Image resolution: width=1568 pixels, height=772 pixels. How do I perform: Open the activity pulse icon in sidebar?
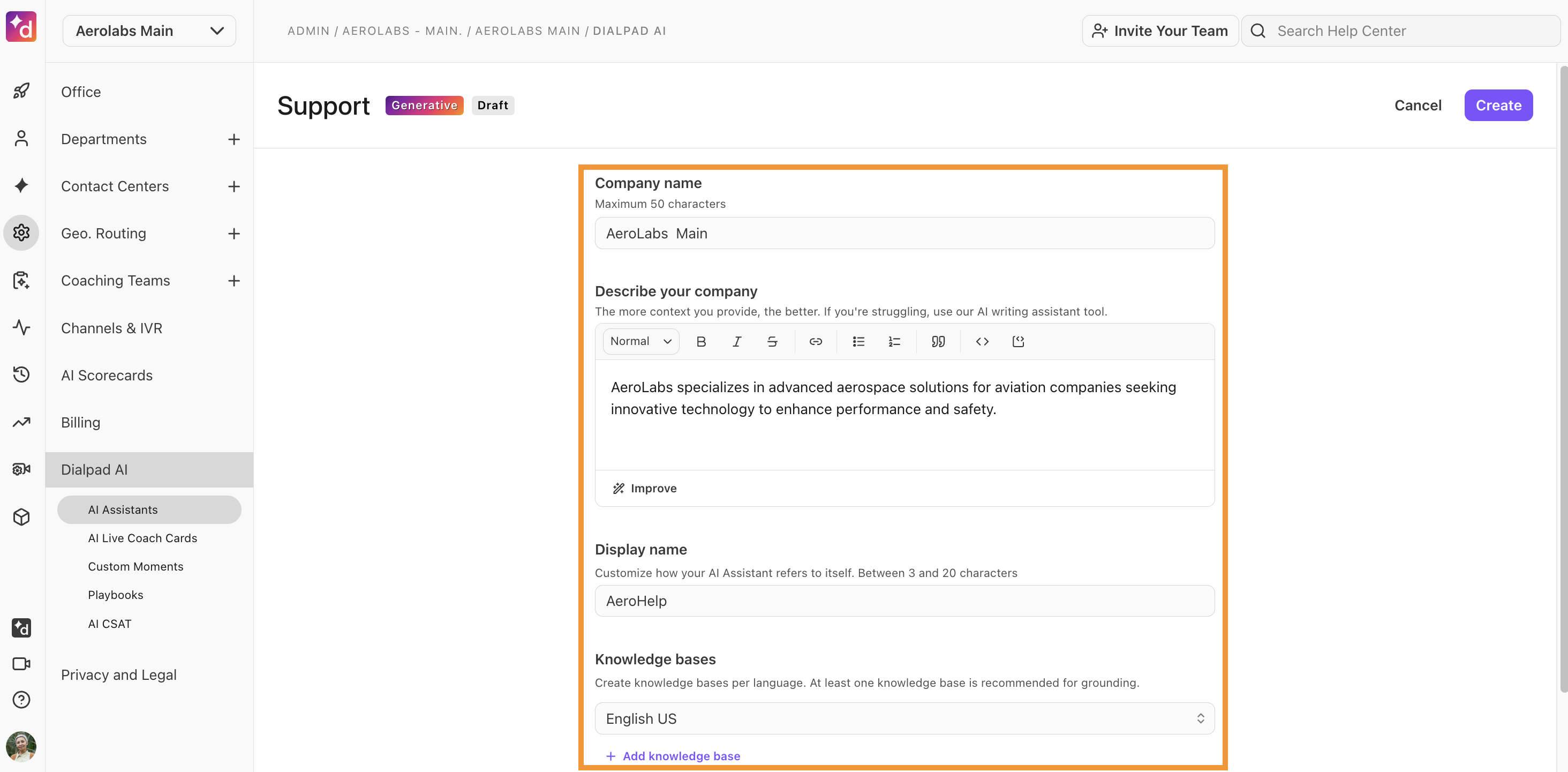21,327
